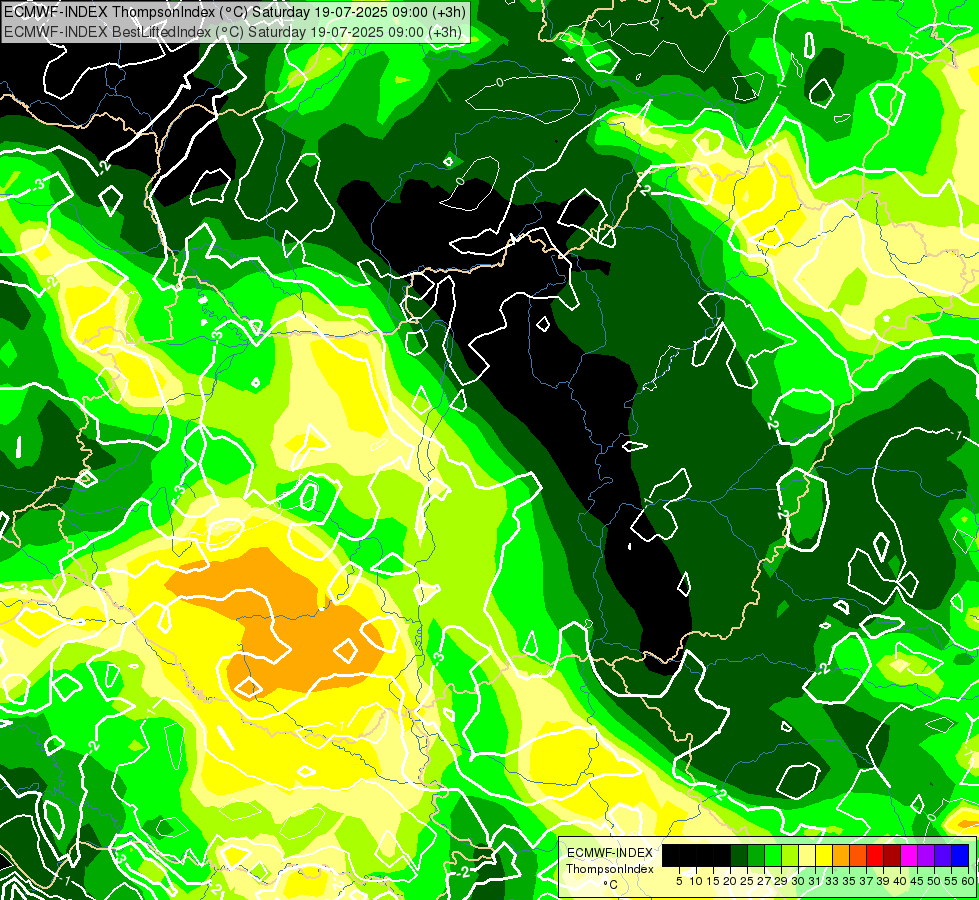Click the legend scale value 33
Viewport: 979px width, 900px height.
point(832,881)
